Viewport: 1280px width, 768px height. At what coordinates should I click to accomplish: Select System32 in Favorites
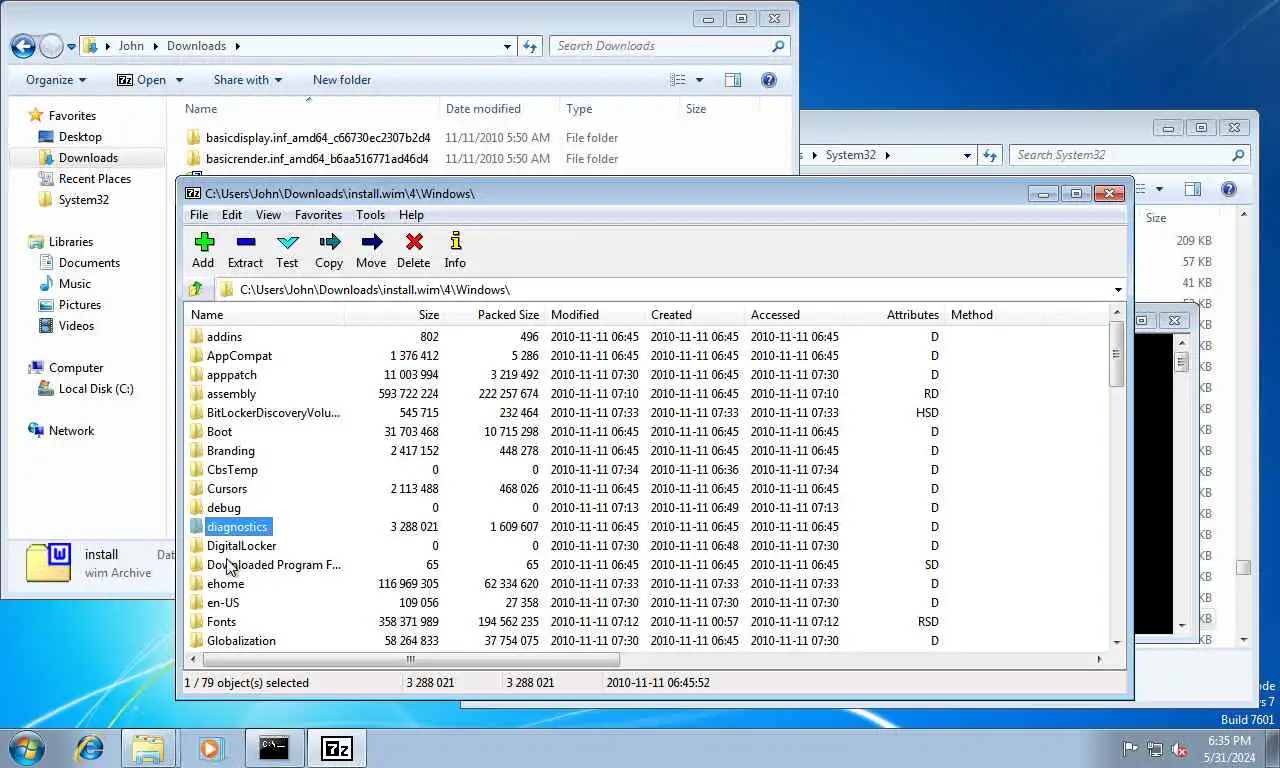coord(83,200)
